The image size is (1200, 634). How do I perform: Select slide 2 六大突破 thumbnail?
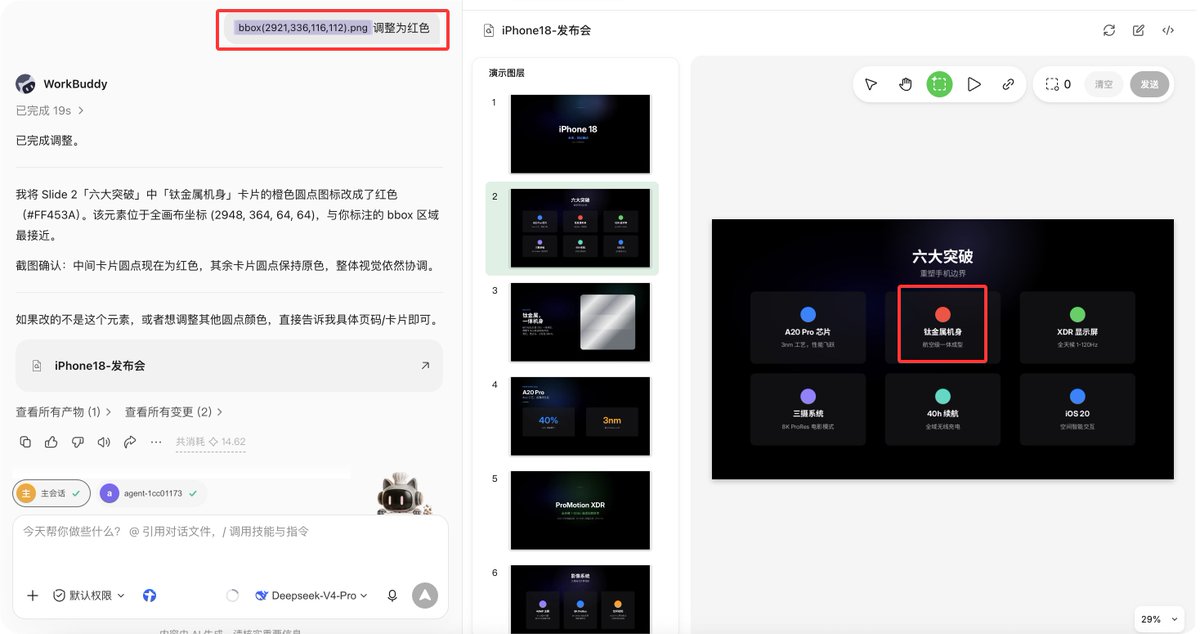point(580,228)
